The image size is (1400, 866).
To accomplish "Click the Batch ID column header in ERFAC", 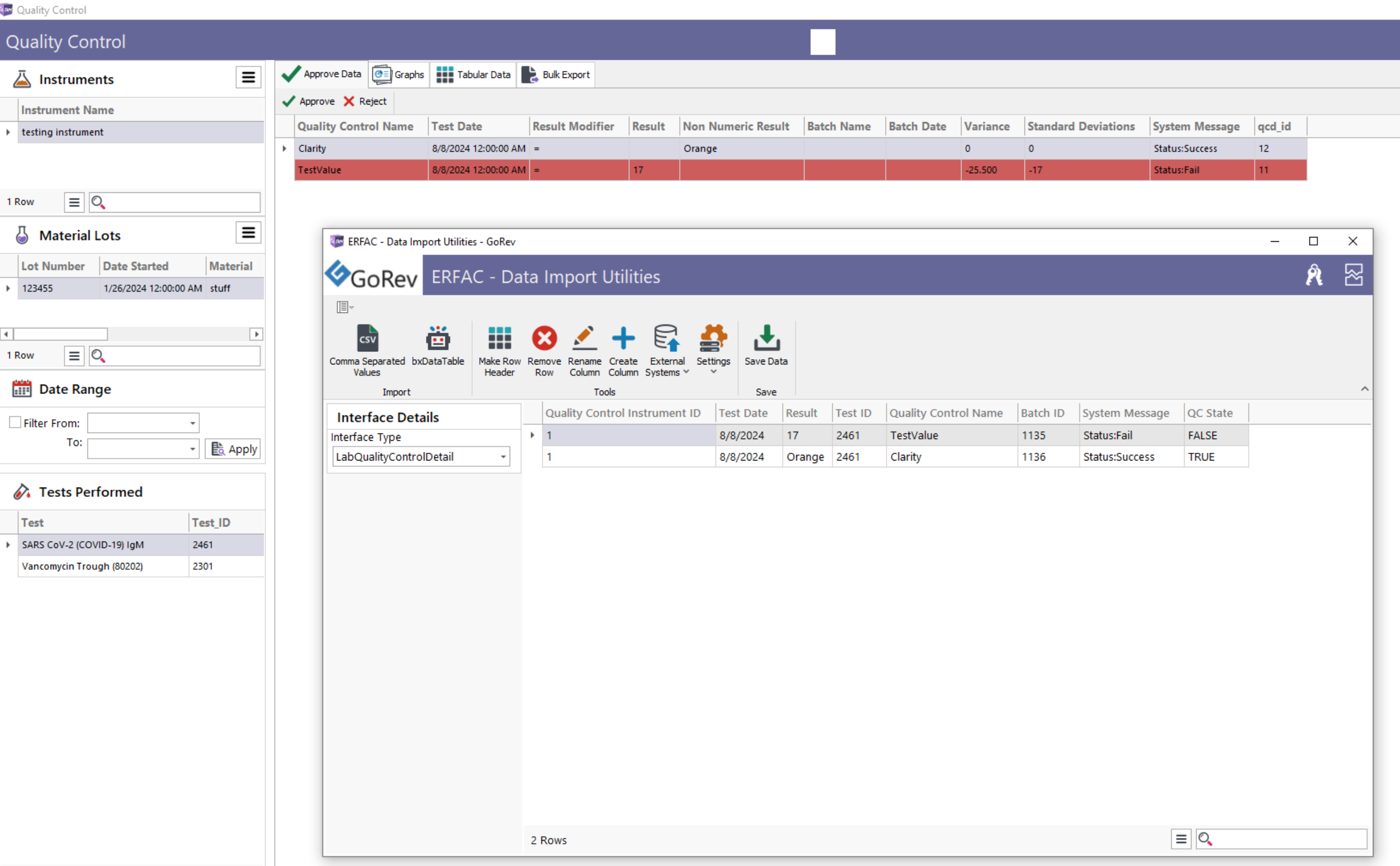I will (1048, 413).
